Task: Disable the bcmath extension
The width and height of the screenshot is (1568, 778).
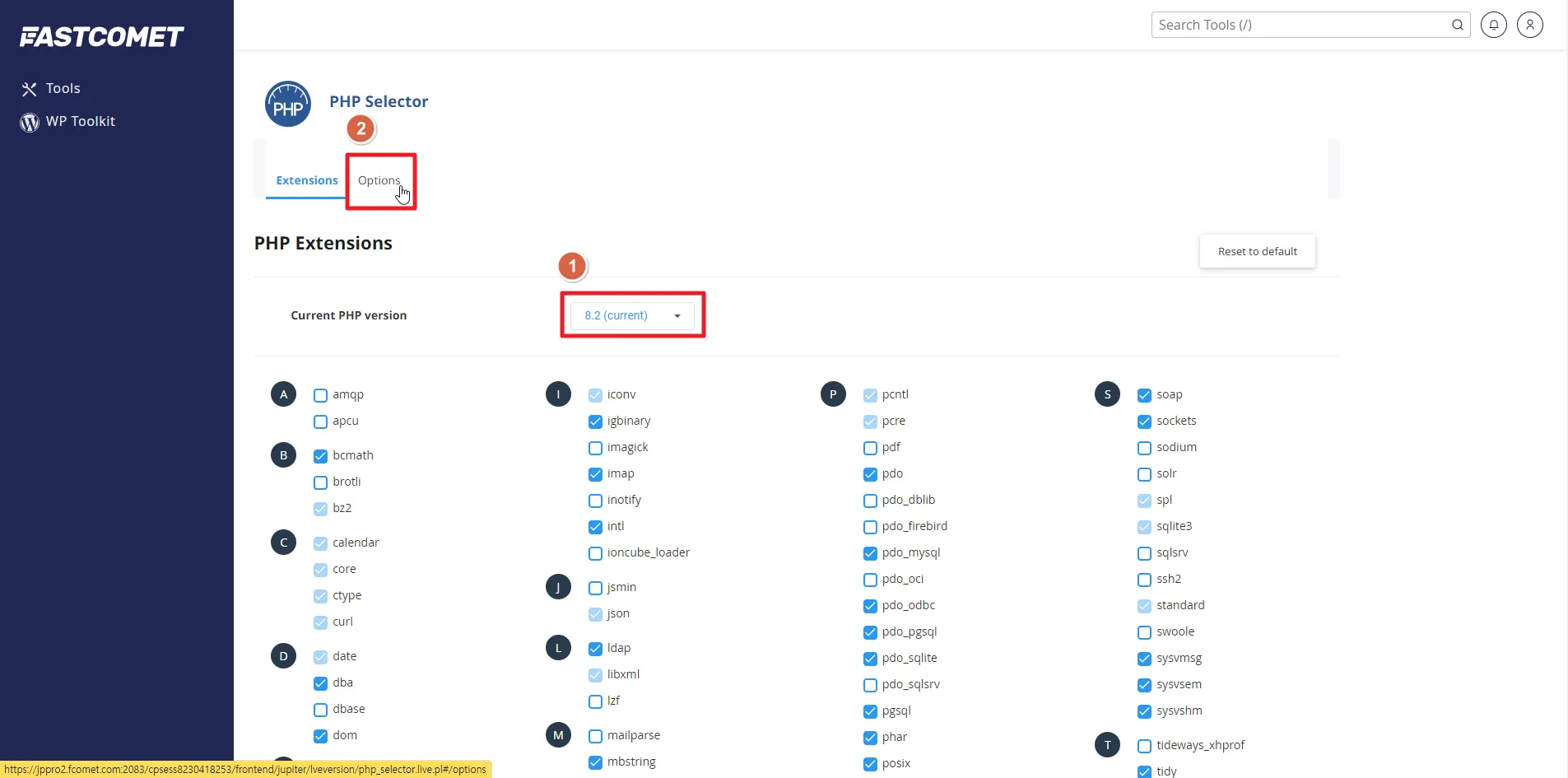Action: click(x=320, y=456)
